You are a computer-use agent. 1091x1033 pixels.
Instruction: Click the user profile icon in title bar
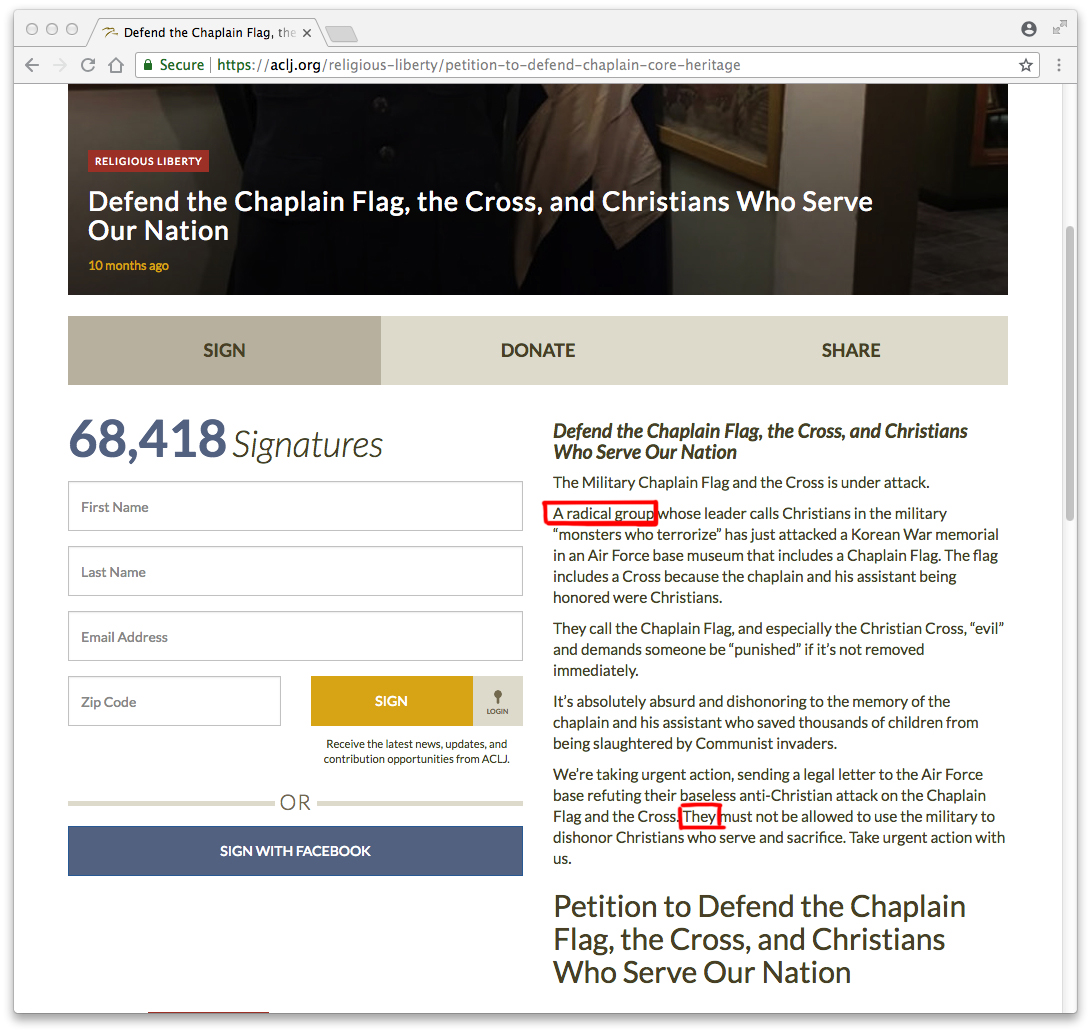1029,29
